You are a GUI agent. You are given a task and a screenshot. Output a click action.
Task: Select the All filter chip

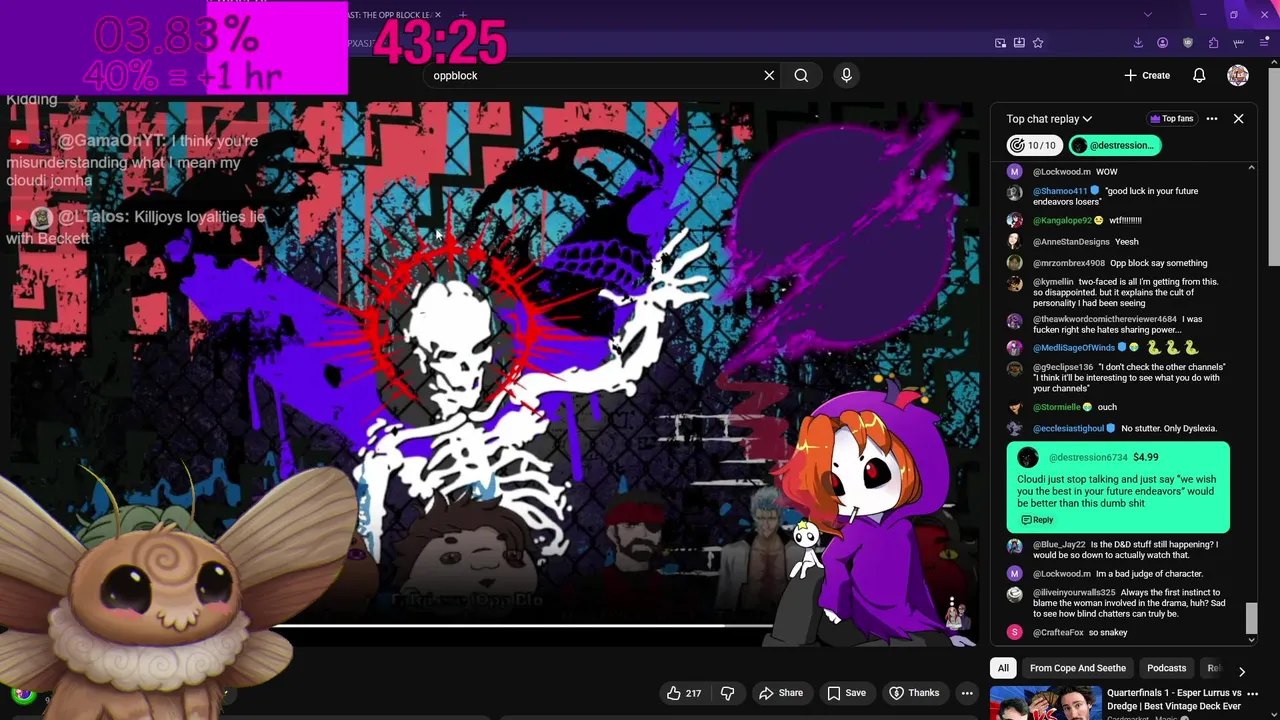point(1003,668)
